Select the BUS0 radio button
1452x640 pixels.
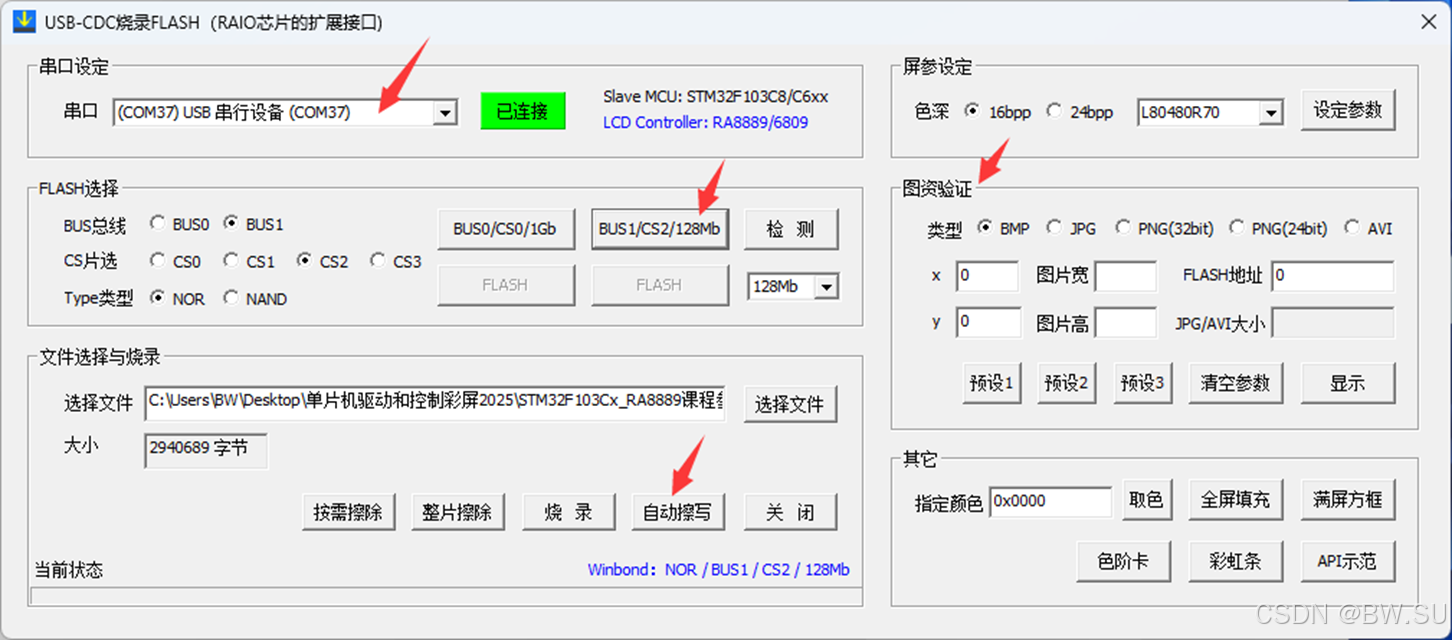tap(158, 224)
